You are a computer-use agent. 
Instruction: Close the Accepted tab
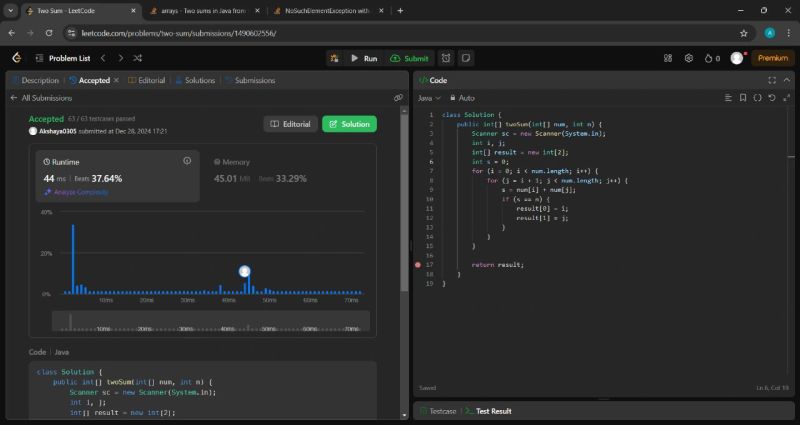pyautogui.click(x=116, y=80)
